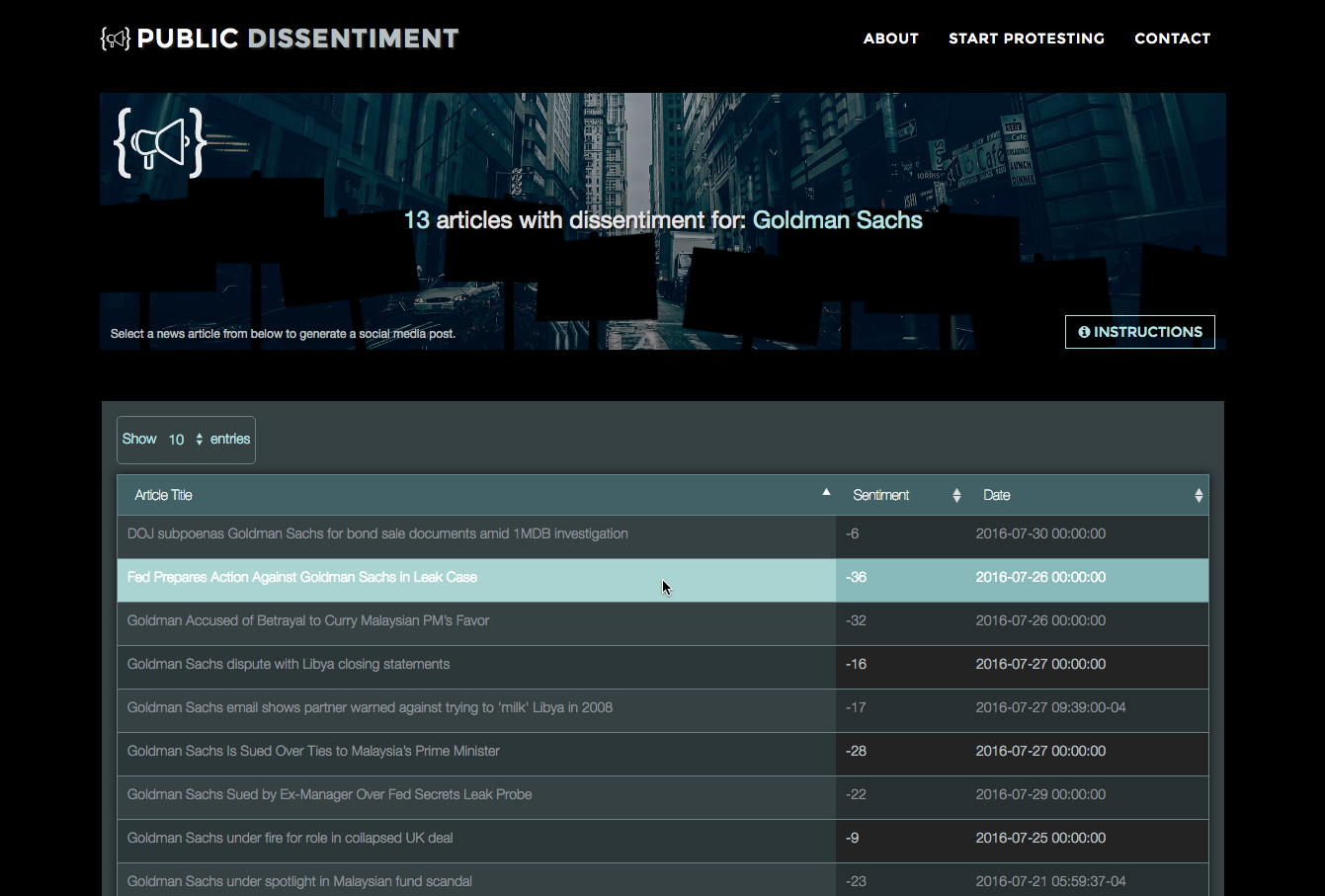Click date 2016-07-30 00:00:00
Image resolution: width=1325 pixels, height=896 pixels.
[x=1040, y=533]
